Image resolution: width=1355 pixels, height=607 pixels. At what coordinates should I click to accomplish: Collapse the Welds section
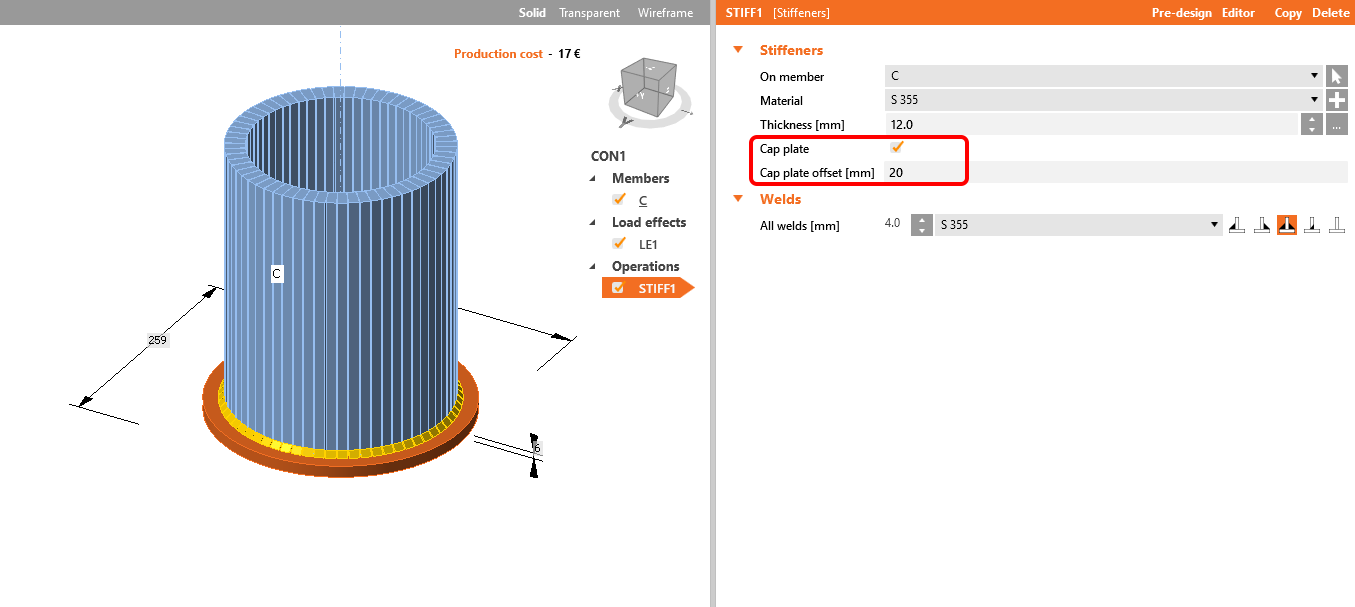[x=739, y=199]
